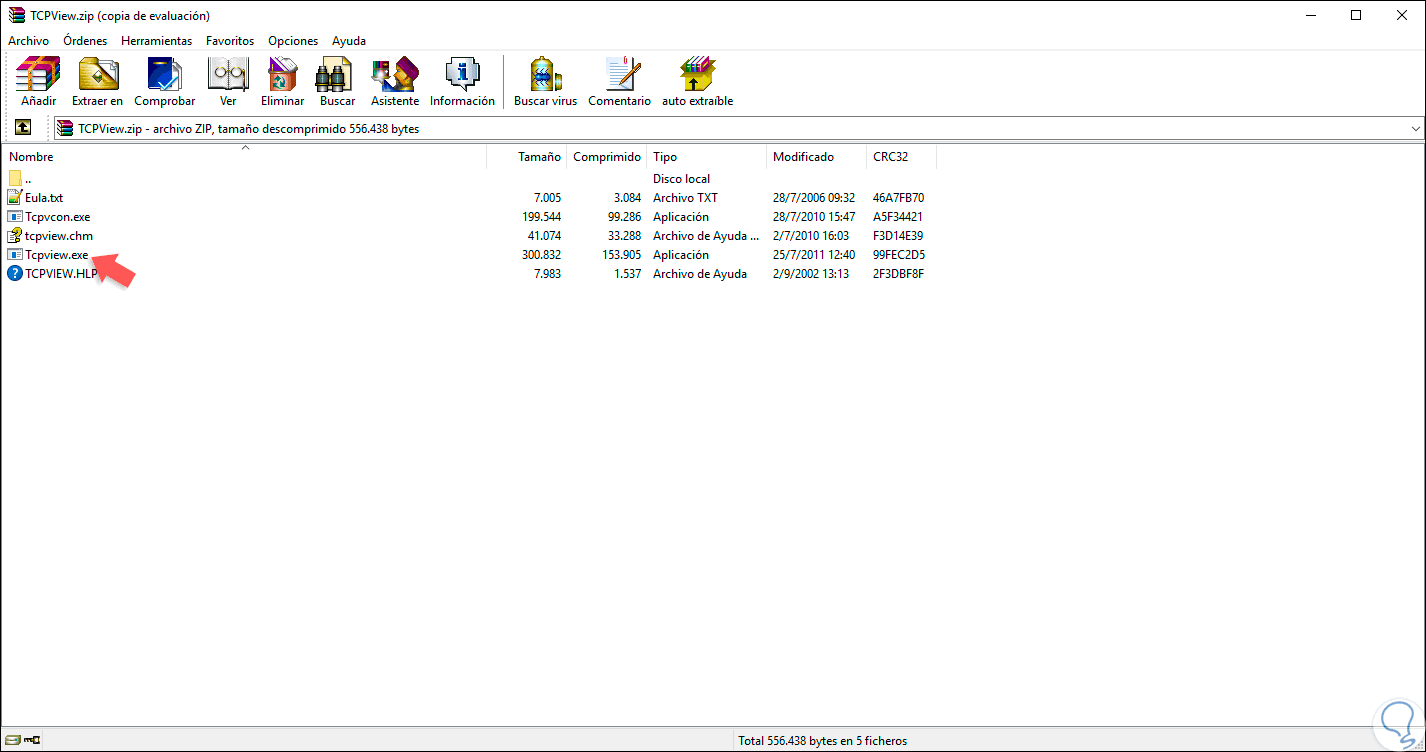Click the WinRAR icon in title bar

[x=15, y=15]
